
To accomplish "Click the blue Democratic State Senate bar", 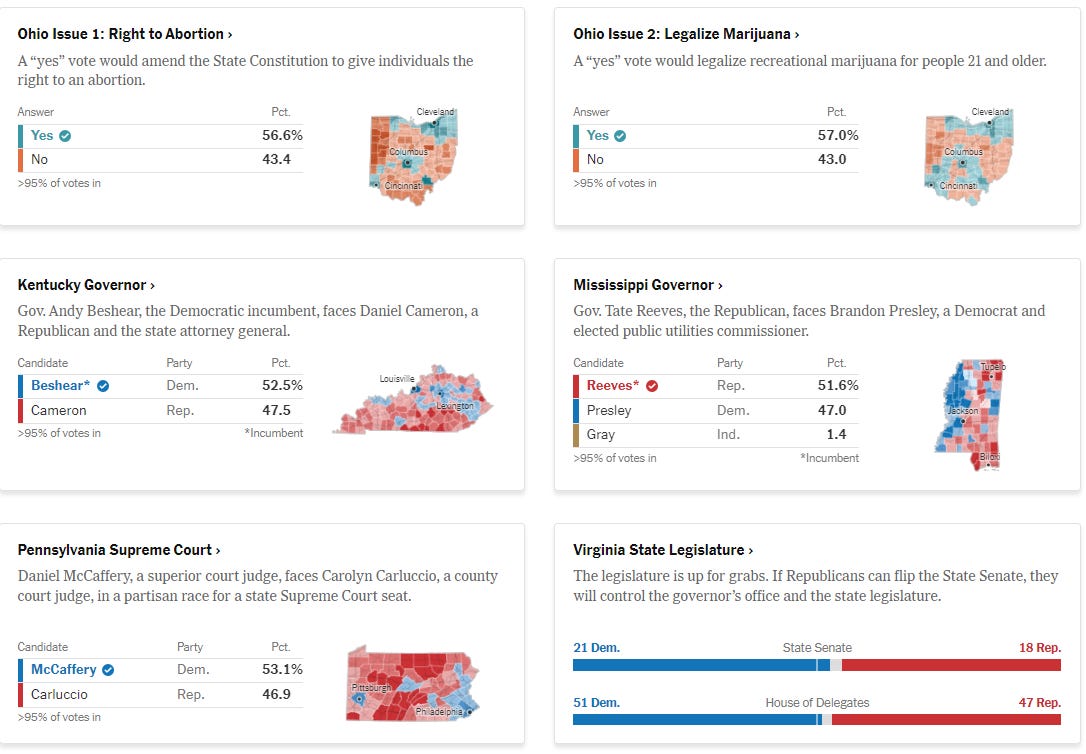I will click(695, 665).
